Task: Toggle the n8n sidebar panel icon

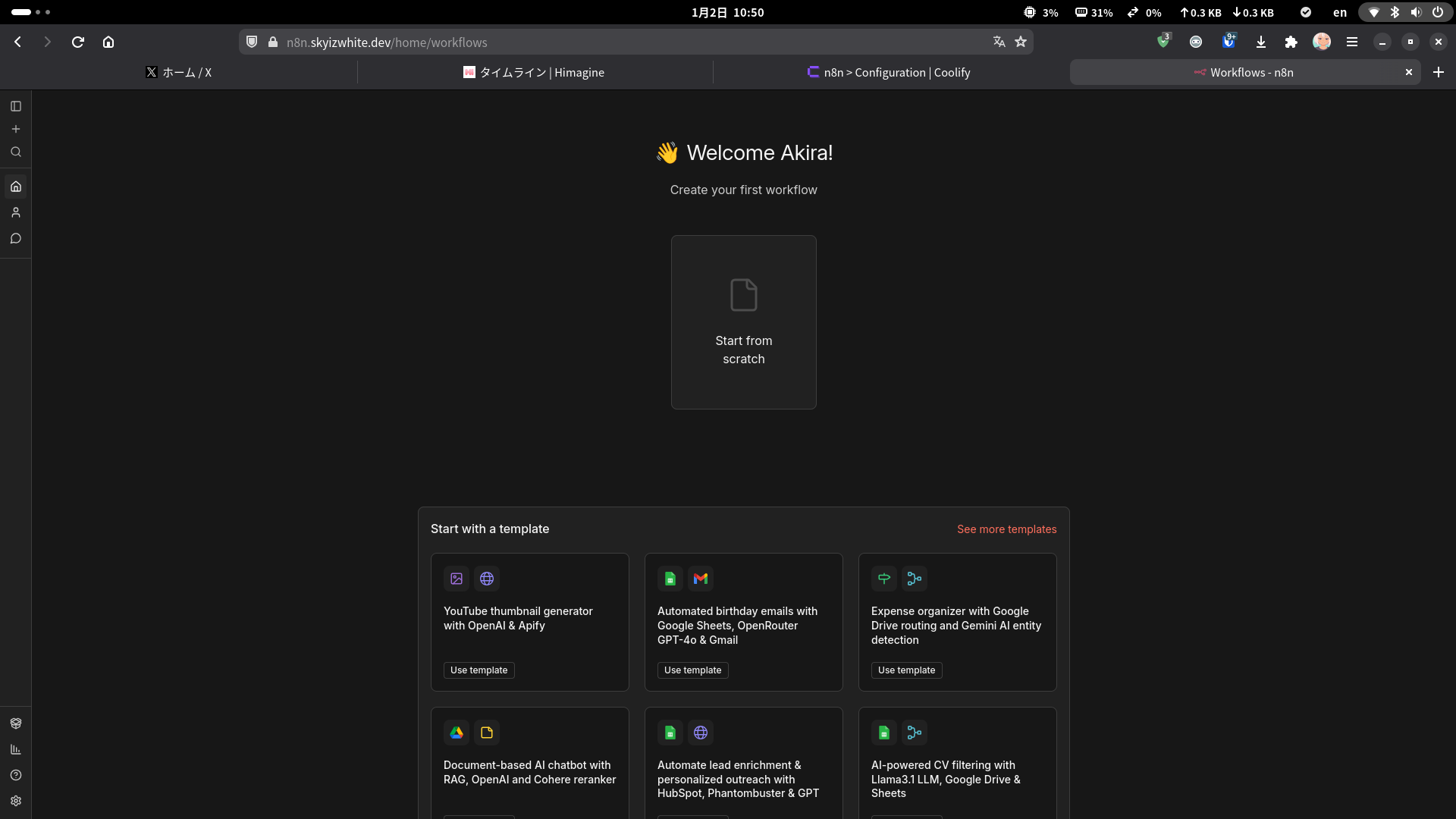Action: point(16,106)
